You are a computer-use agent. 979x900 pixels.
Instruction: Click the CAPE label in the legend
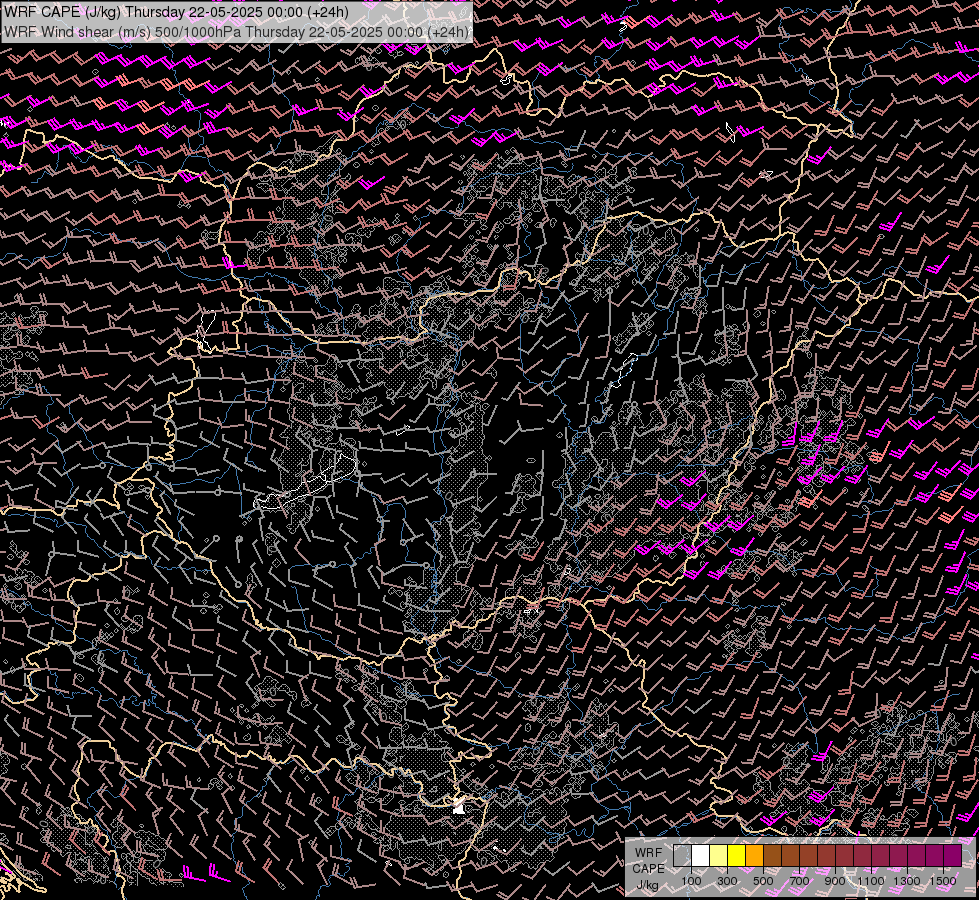[648, 868]
